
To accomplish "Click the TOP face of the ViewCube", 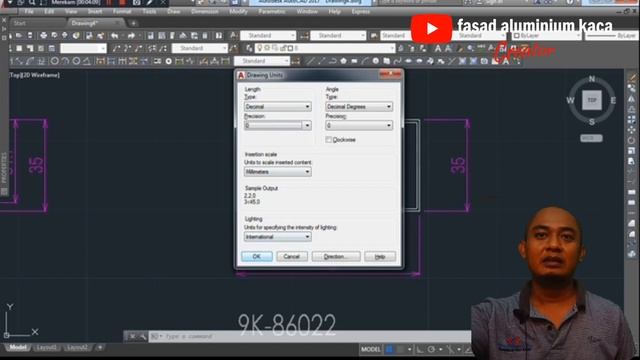I will coord(592,100).
